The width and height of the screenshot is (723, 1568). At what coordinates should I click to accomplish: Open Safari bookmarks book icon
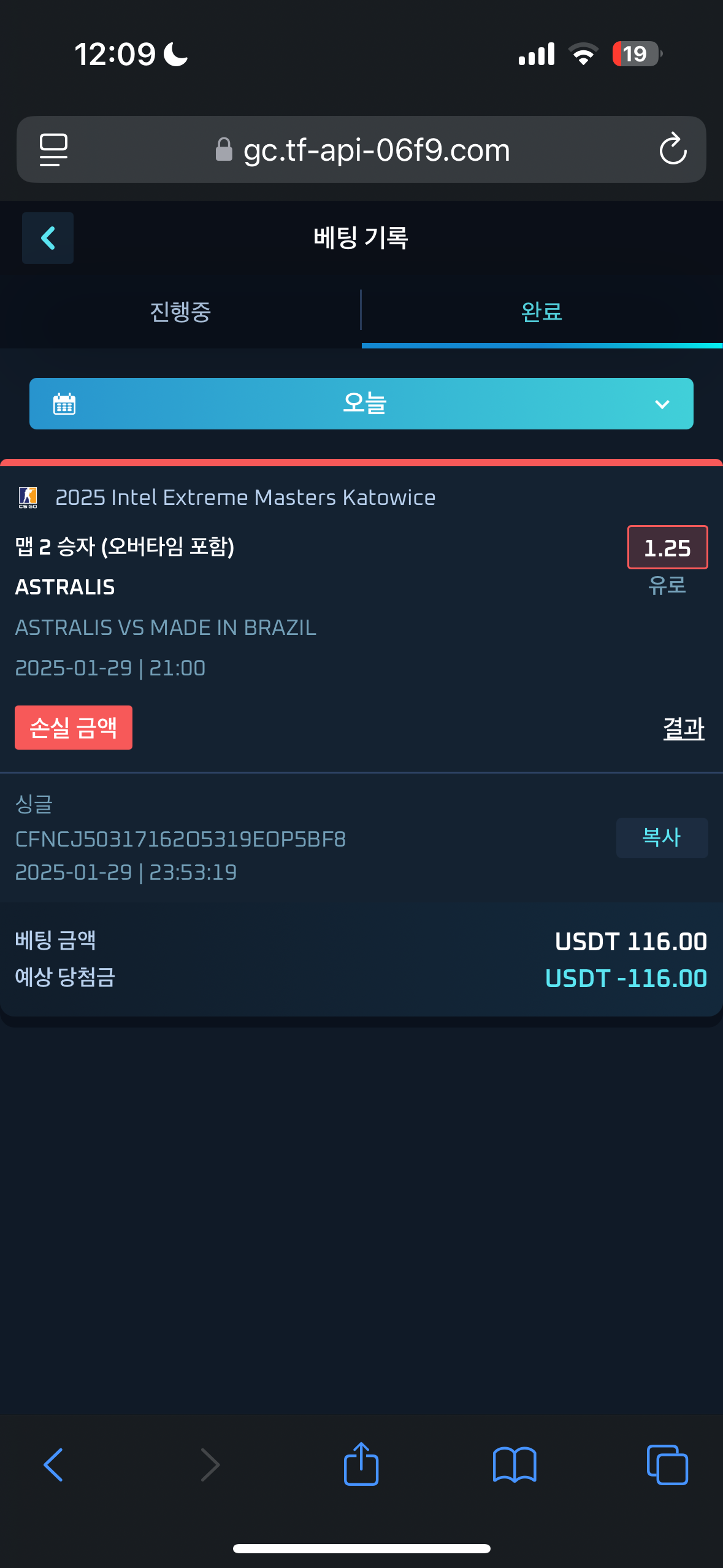515,1465
